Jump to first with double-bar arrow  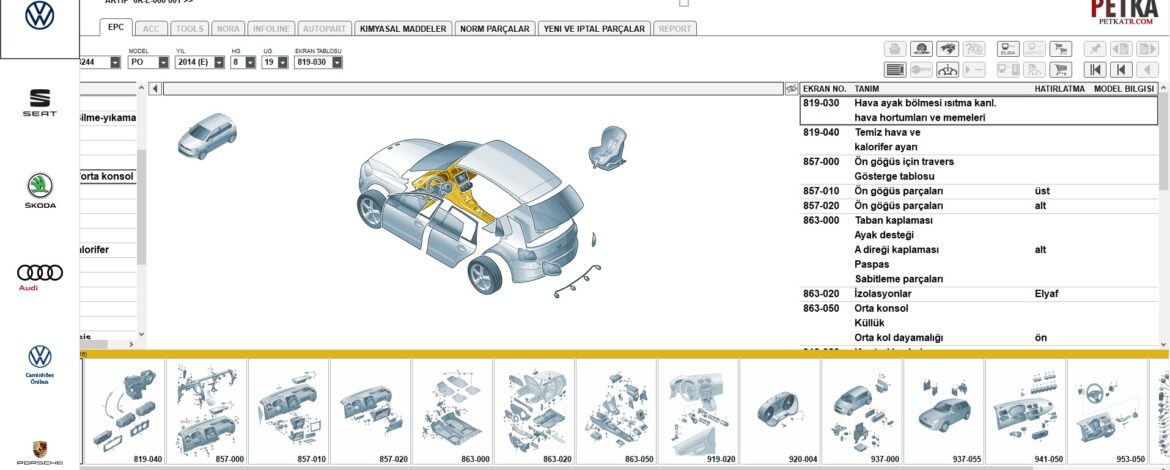coord(1095,70)
